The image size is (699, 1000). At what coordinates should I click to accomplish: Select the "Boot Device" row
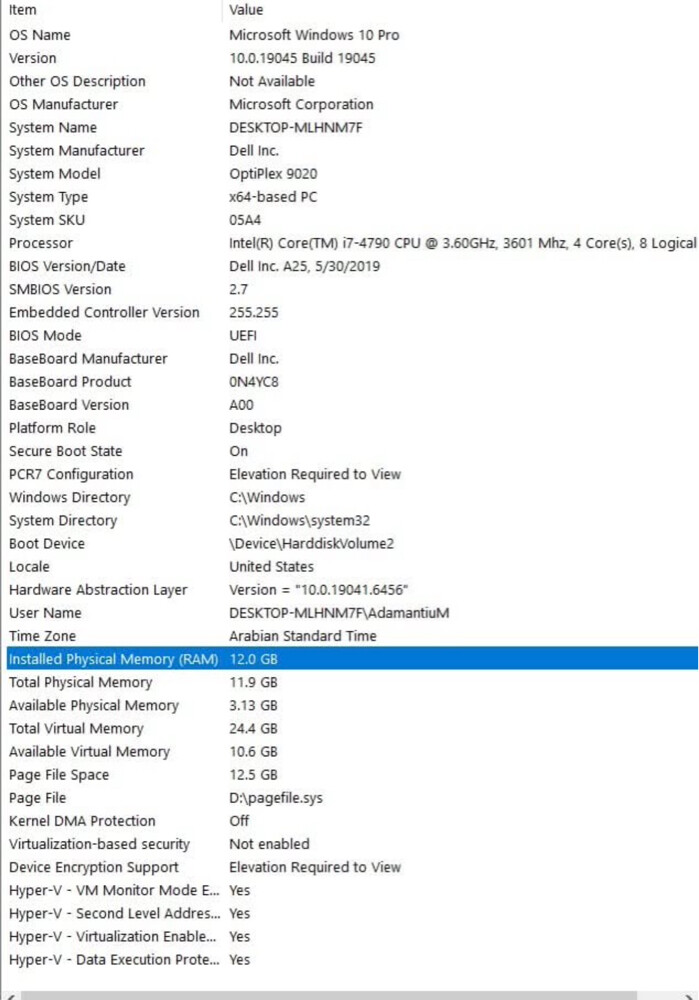pyautogui.click(x=352, y=543)
